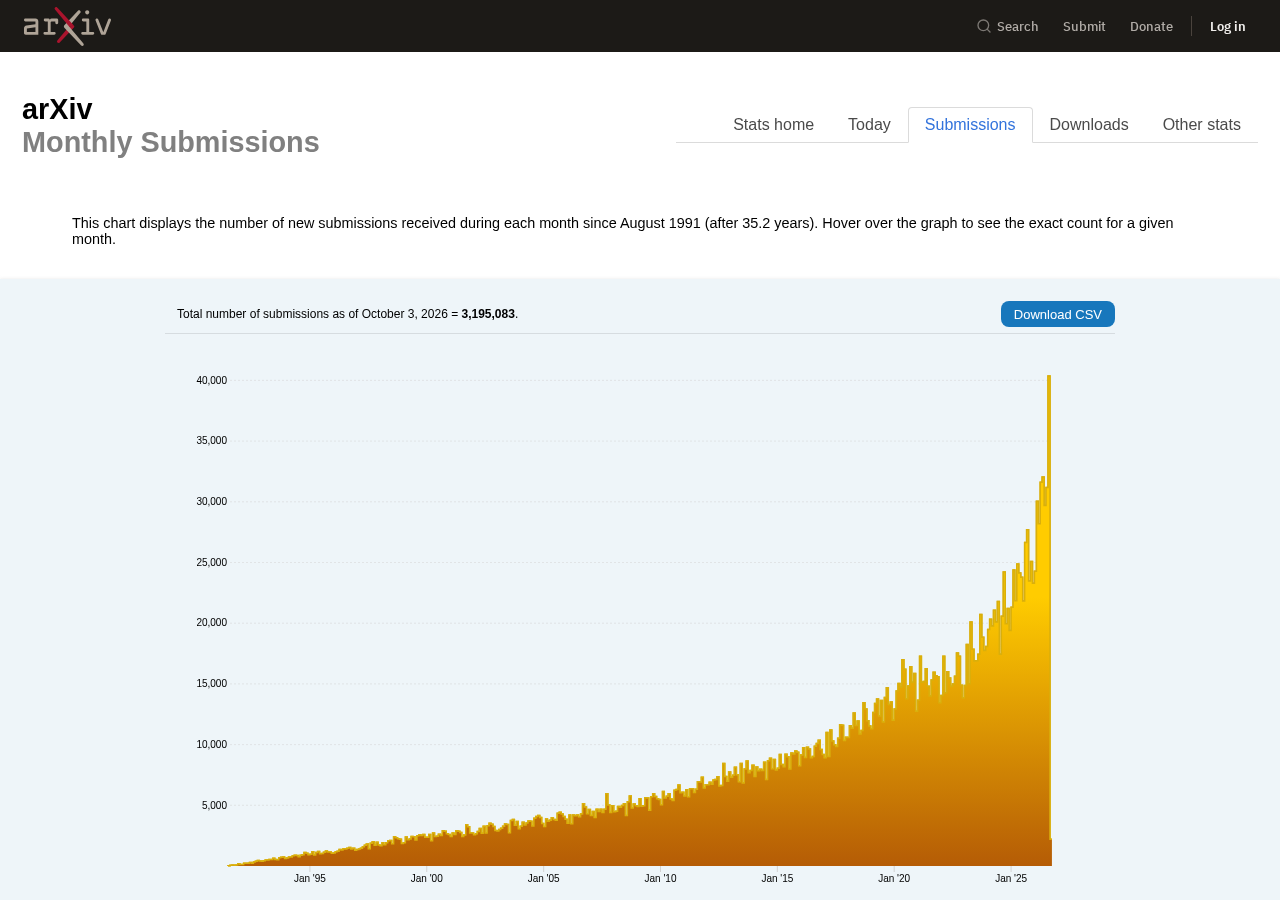Click the Jan '00 axis label
Image resolution: width=1280 pixels, height=900 pixels.
[x=427, y=879]
